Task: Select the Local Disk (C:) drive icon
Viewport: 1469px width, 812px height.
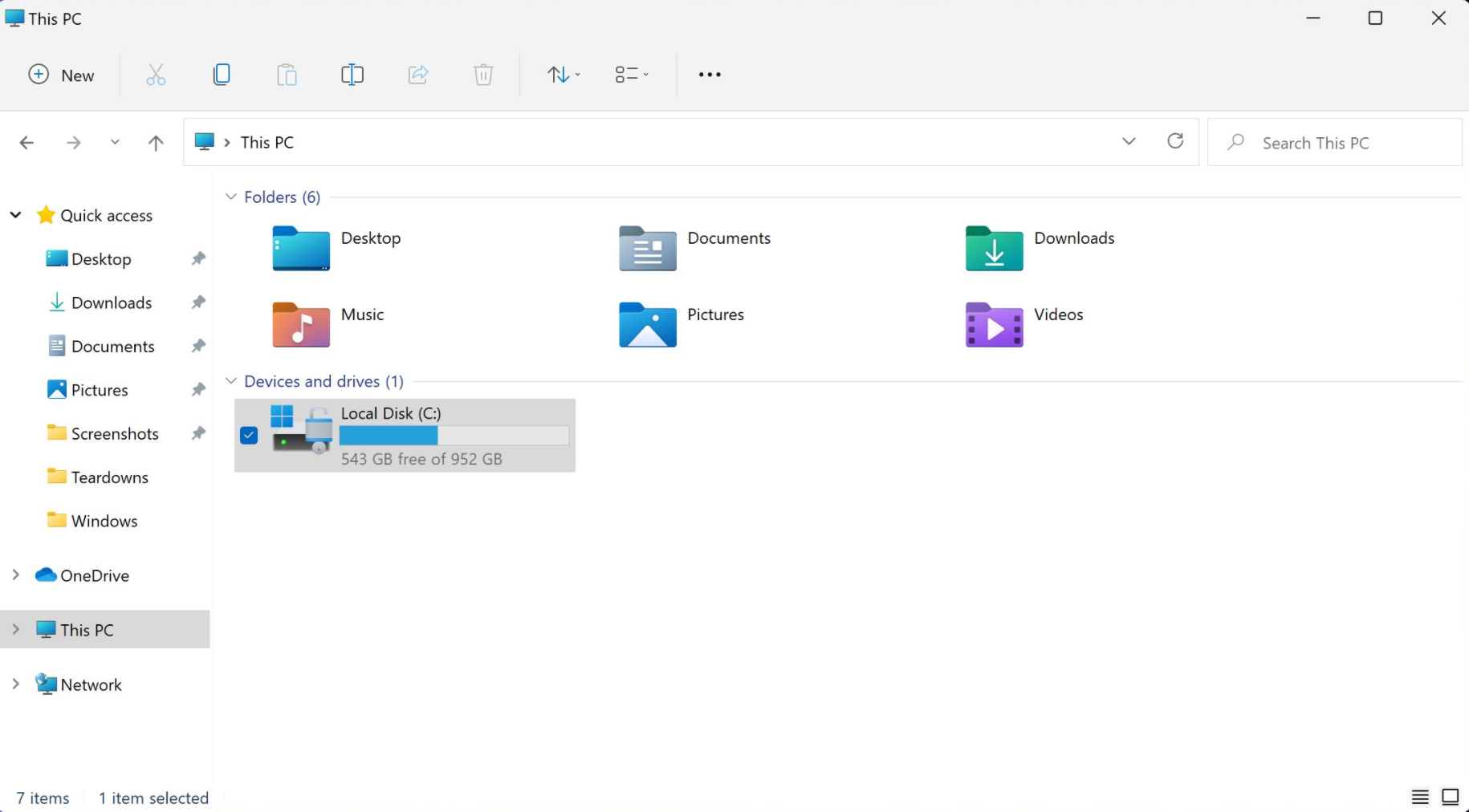Action: point(302,429)
